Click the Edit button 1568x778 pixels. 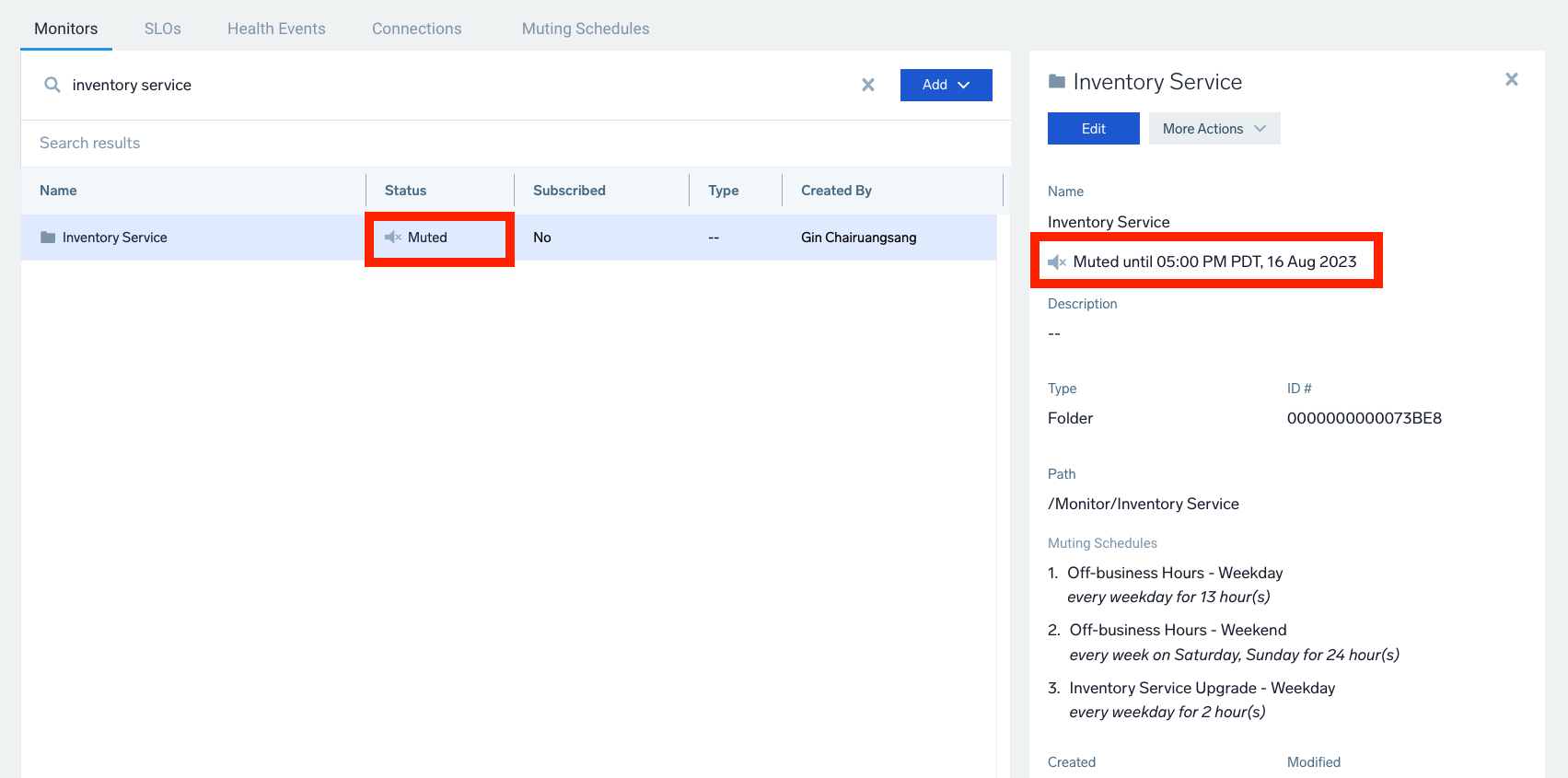1093,129
